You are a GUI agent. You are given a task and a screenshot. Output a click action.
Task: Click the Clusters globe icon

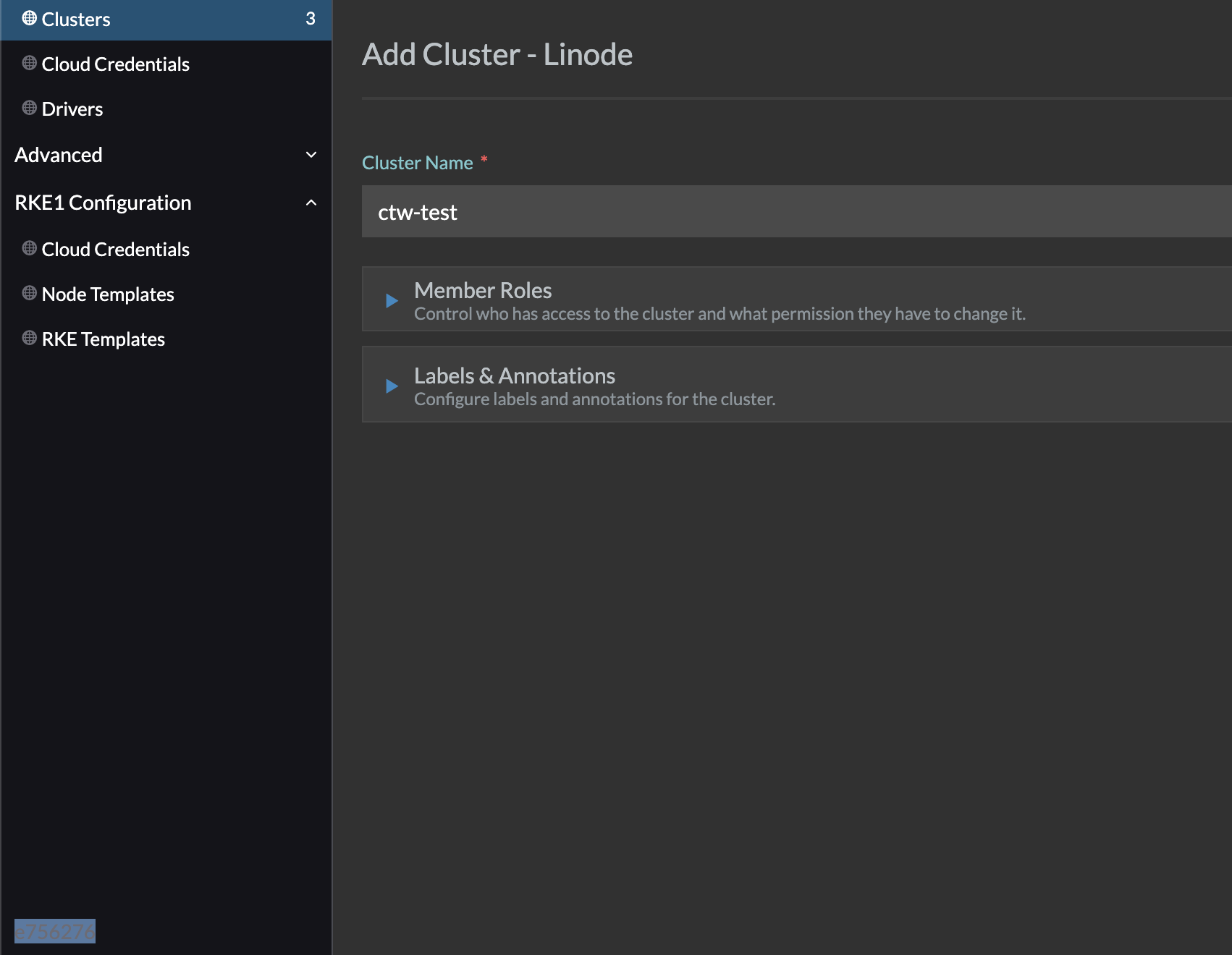click(29, 20)
